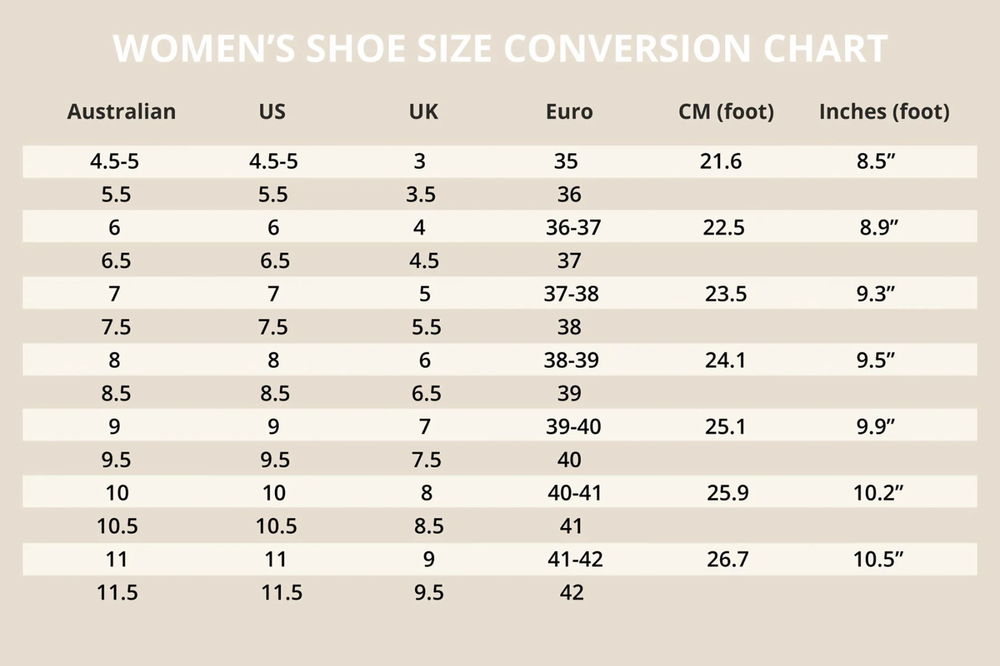Click the Women's Shoe Size Conversion Chart title
Image resolution: width=1000 pixels, height=666 pixels.
pos(500,49)
